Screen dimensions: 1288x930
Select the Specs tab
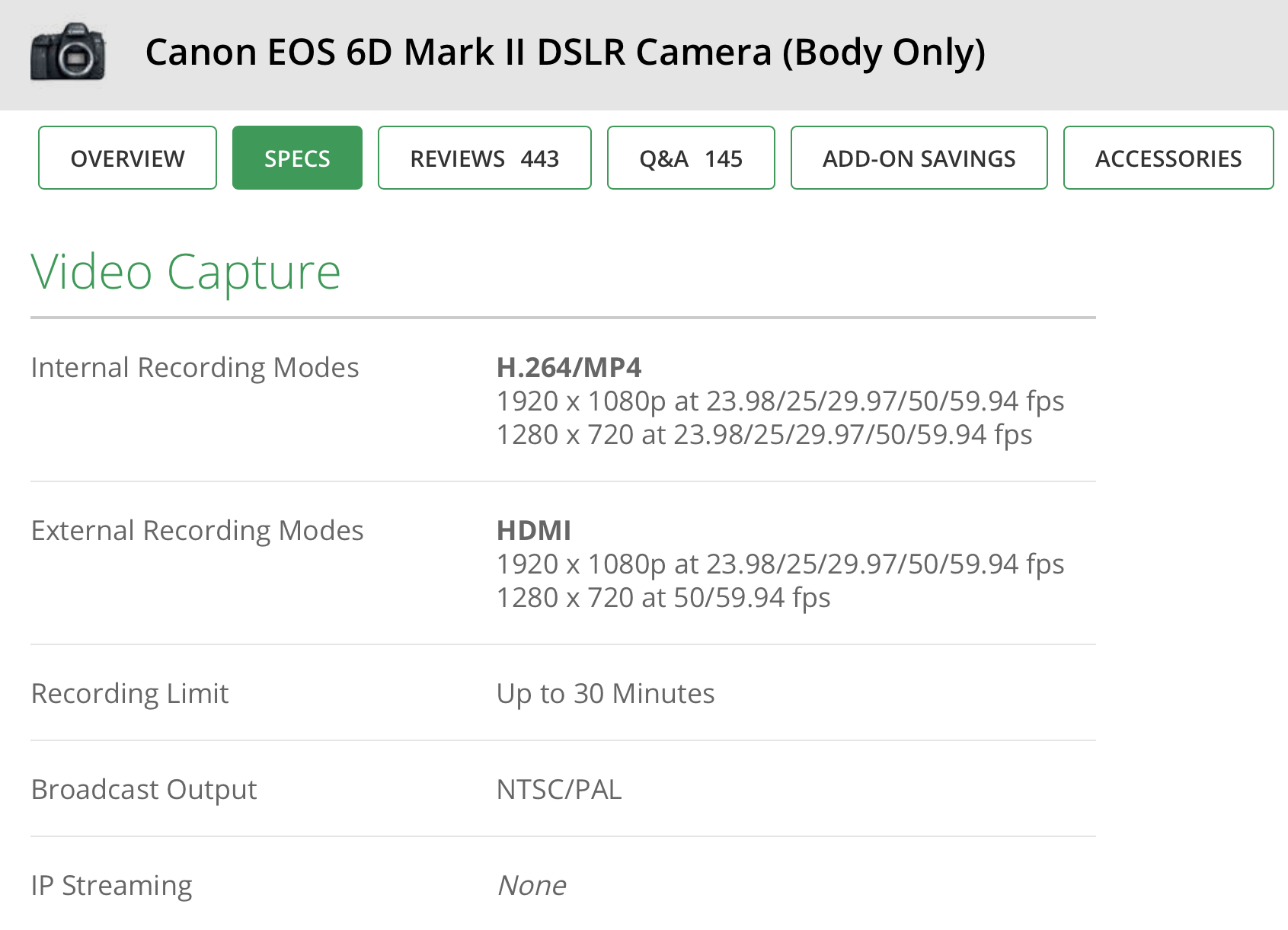[297, 158]
